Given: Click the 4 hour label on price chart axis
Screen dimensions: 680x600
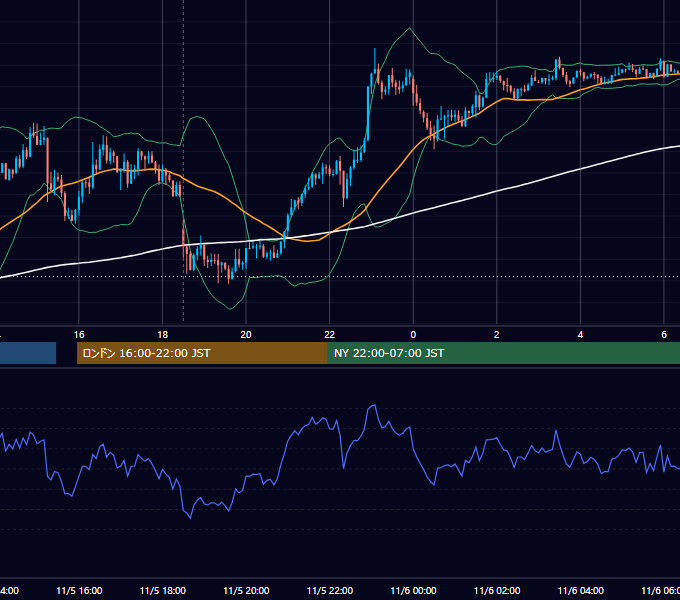Looking at the screenshot, I should click(580, 334).
